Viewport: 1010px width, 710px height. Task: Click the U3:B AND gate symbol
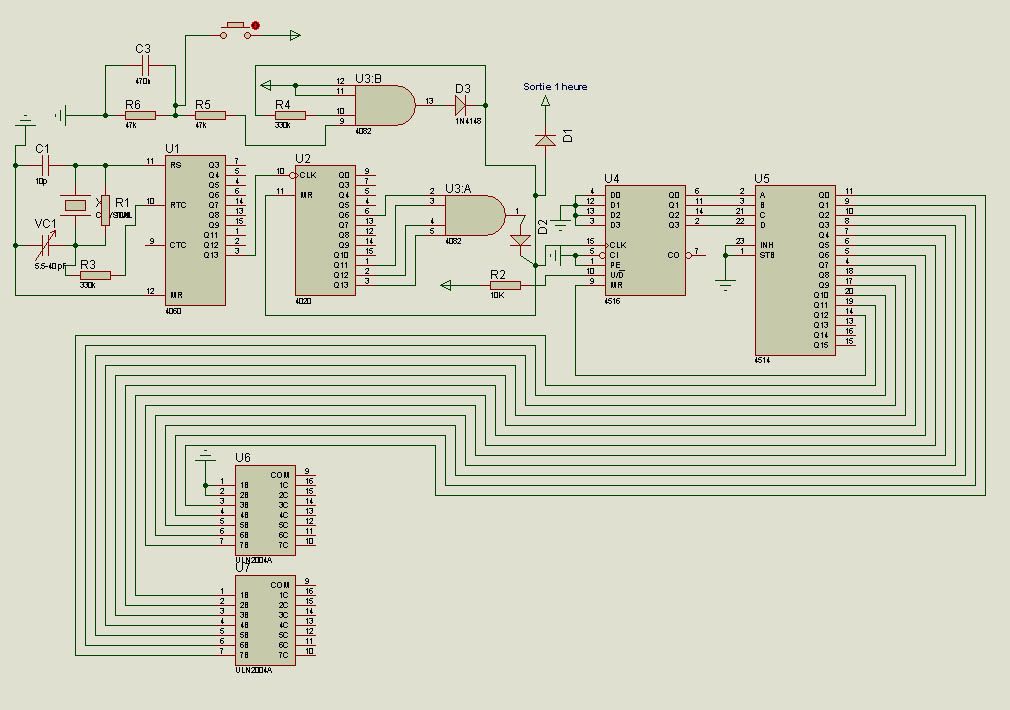tap(385, 105)
